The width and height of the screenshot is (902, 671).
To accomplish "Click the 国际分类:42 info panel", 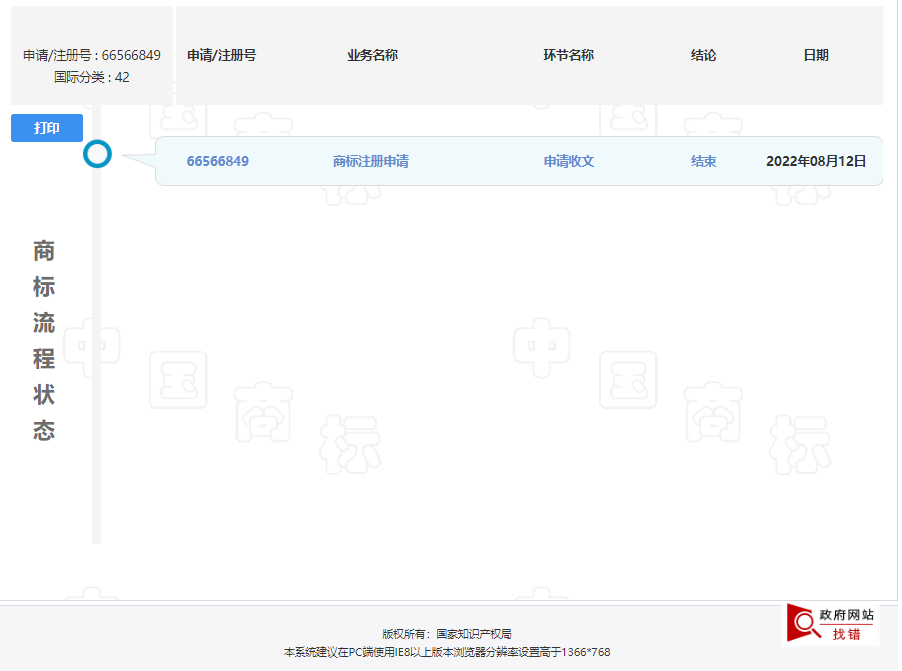I will [91, 75].
